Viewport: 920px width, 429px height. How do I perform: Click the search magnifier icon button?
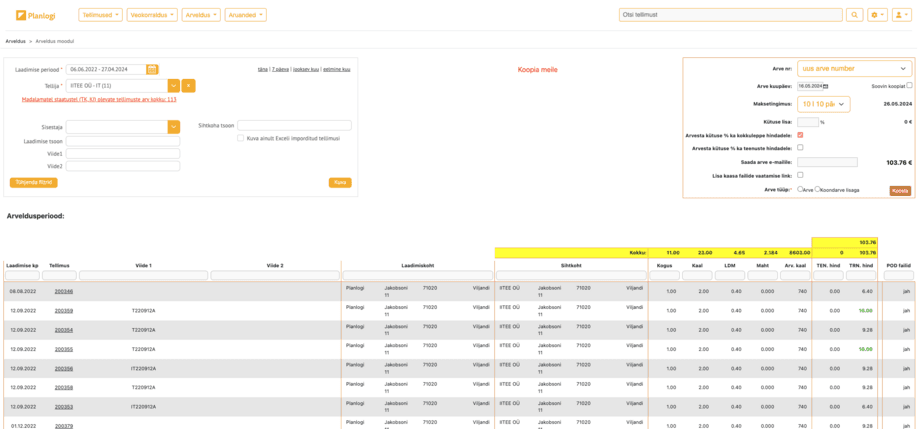pyautogui.click(x=854, y=15)
